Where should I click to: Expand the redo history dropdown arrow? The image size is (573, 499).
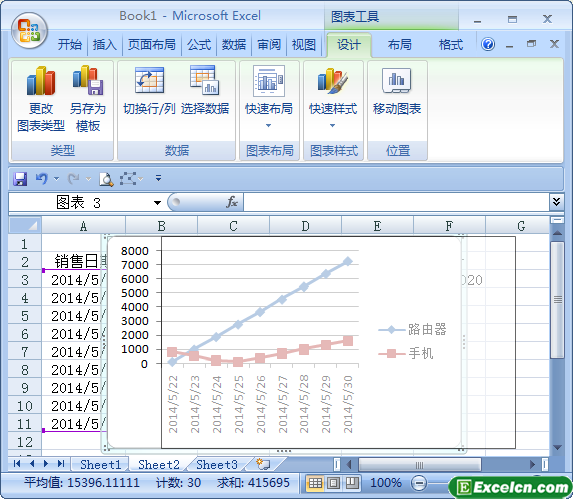(88, 179)
